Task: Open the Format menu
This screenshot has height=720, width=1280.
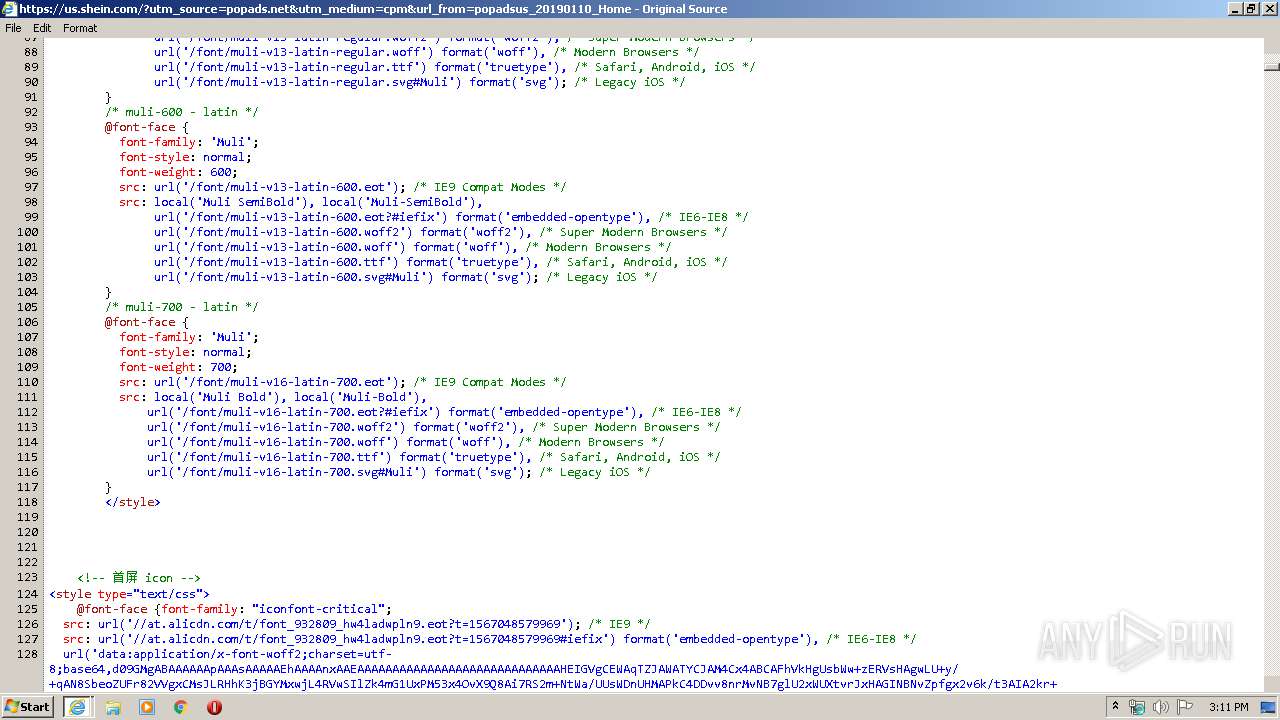Action: click(80, 28)
